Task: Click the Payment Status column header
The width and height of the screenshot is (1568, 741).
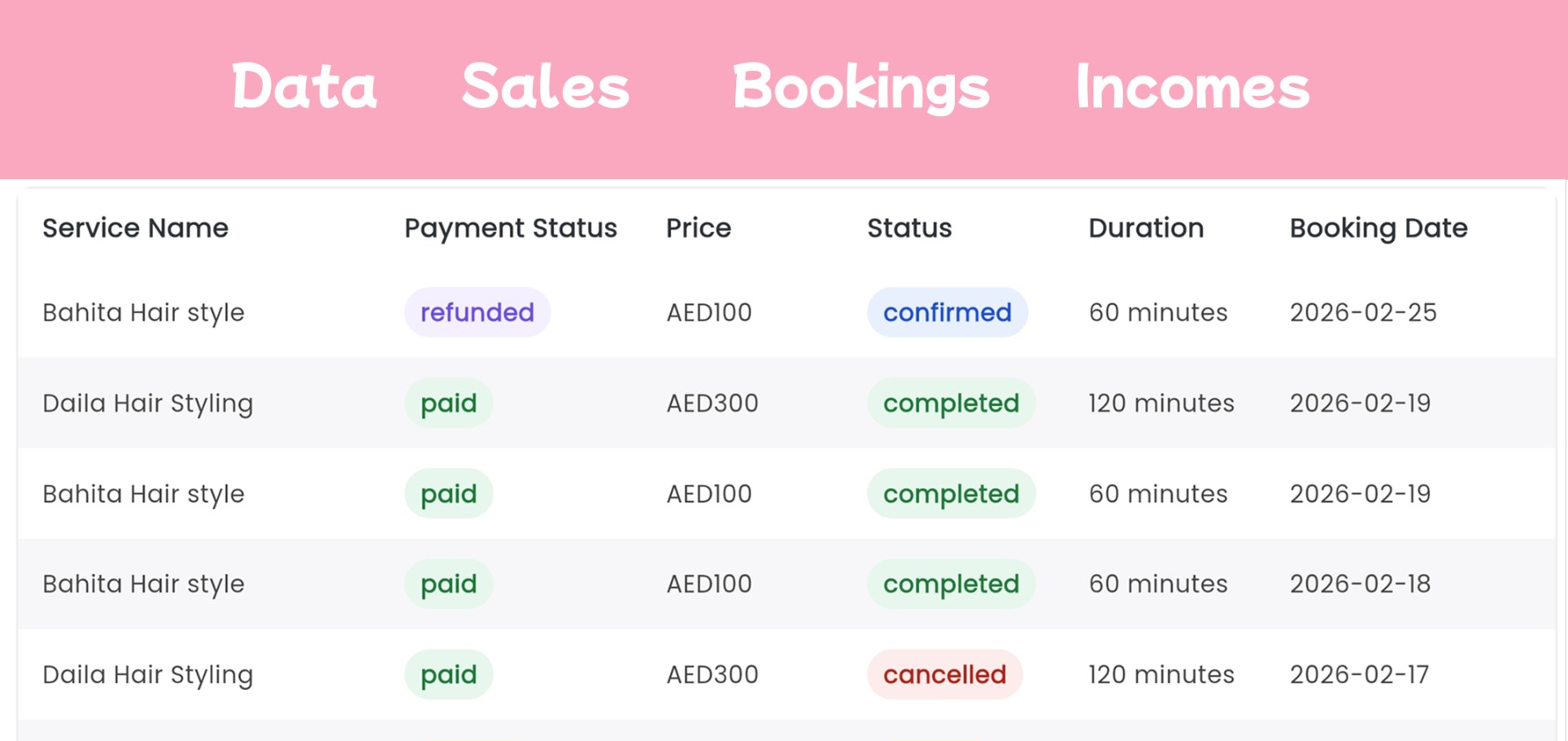Action: pyautogui.click(x=511, y=229)
